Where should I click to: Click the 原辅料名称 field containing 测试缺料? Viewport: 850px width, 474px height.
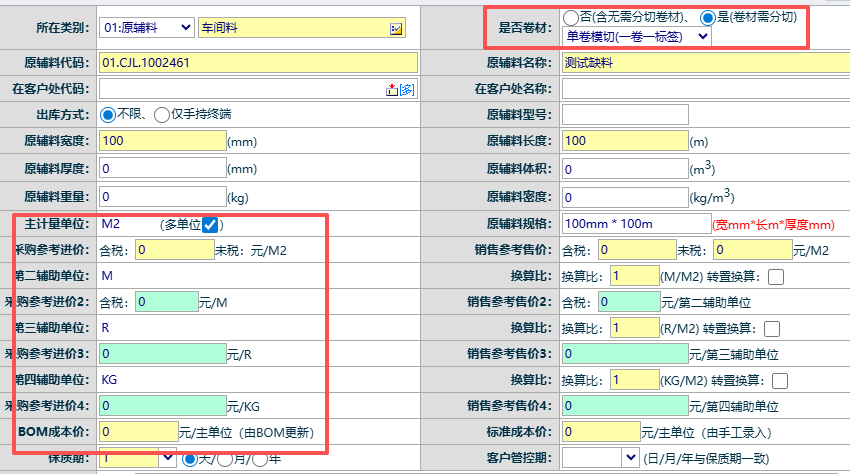[700, 63]
